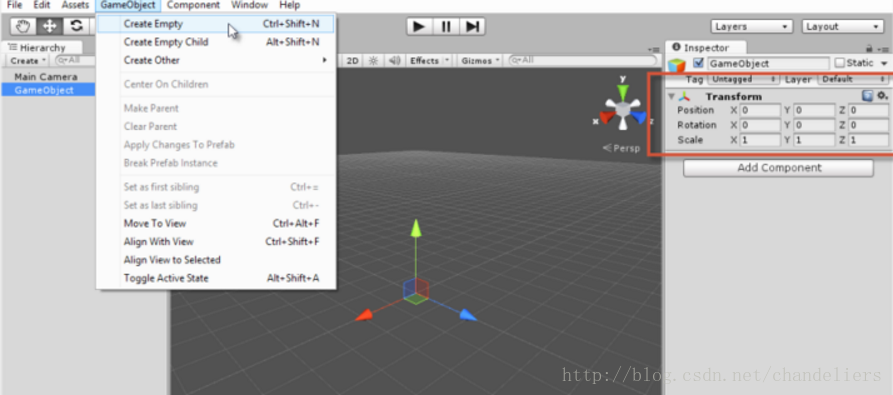The image size is (893, 395).
Task: Toggle GameObject active checkbox in Inspector
Action: pyautogui.click(x=699, y=63)
